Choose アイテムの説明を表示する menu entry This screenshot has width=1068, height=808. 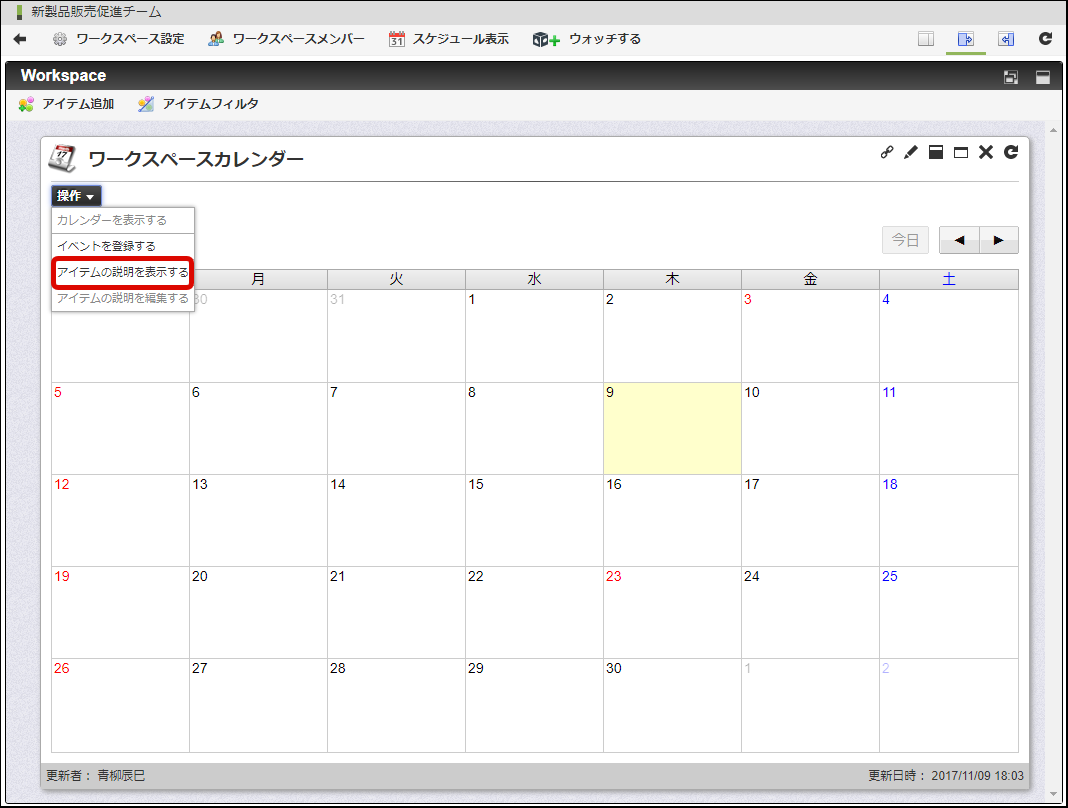click(123, 272)
